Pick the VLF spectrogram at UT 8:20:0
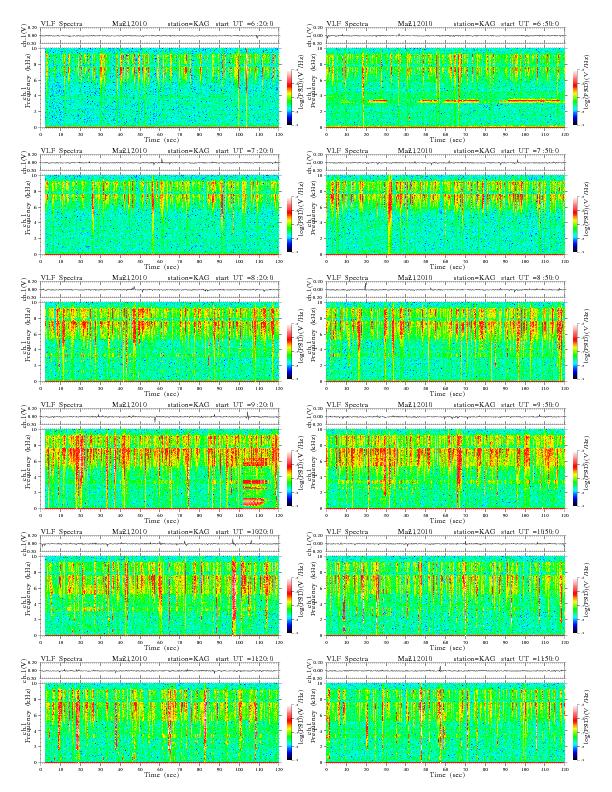Viewport: 612px width, 792px height. coord(160,342)
